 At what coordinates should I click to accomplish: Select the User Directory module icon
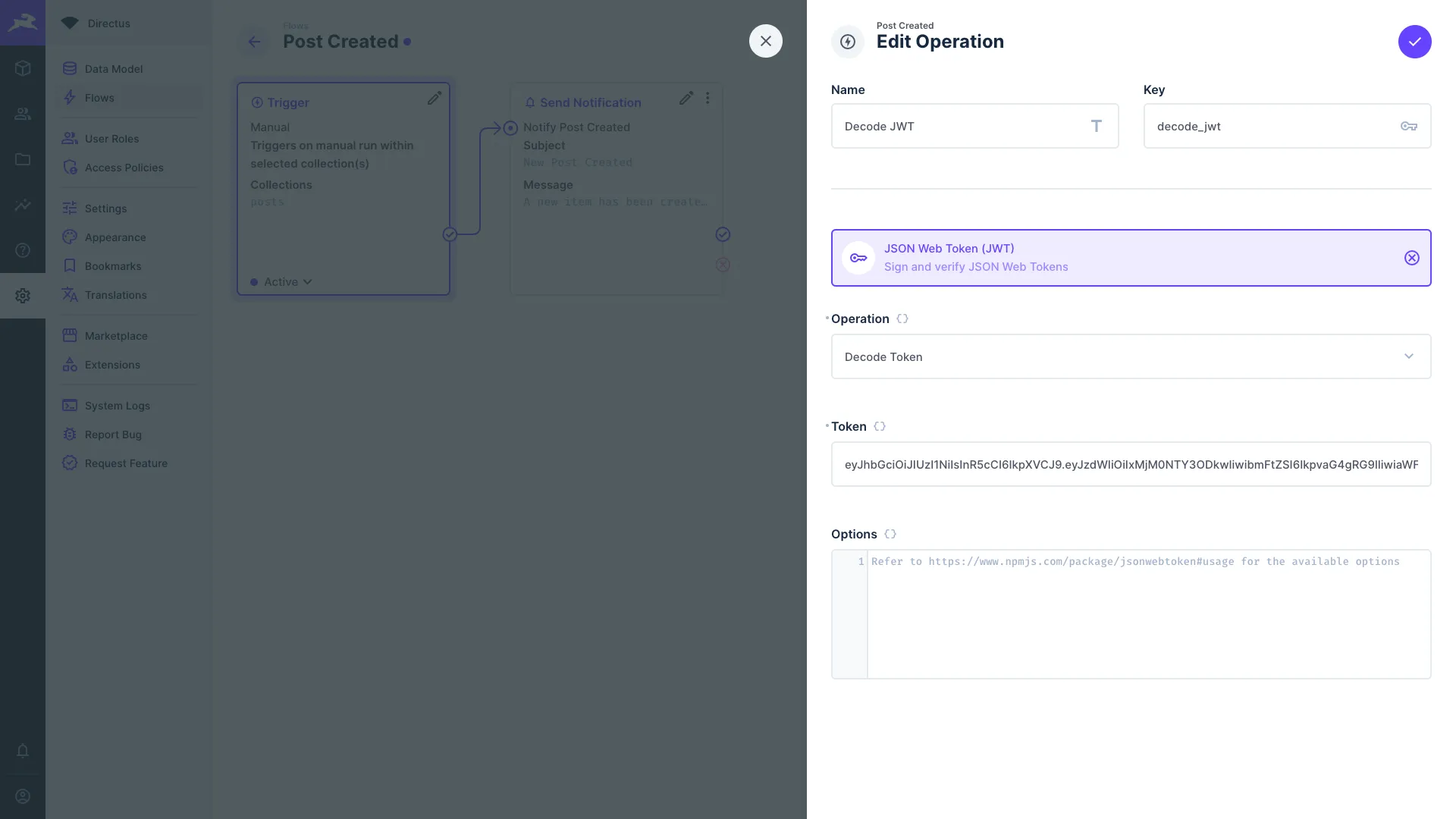23,114
